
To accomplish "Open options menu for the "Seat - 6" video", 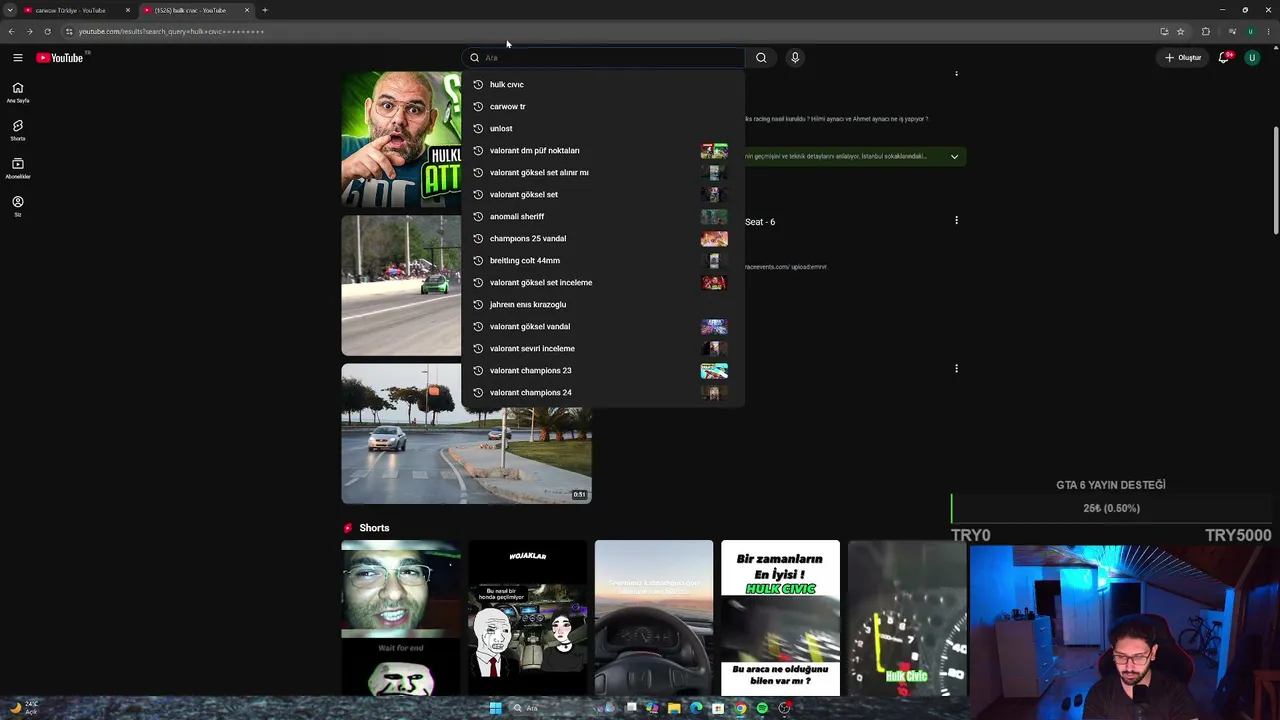I will 956,220.
